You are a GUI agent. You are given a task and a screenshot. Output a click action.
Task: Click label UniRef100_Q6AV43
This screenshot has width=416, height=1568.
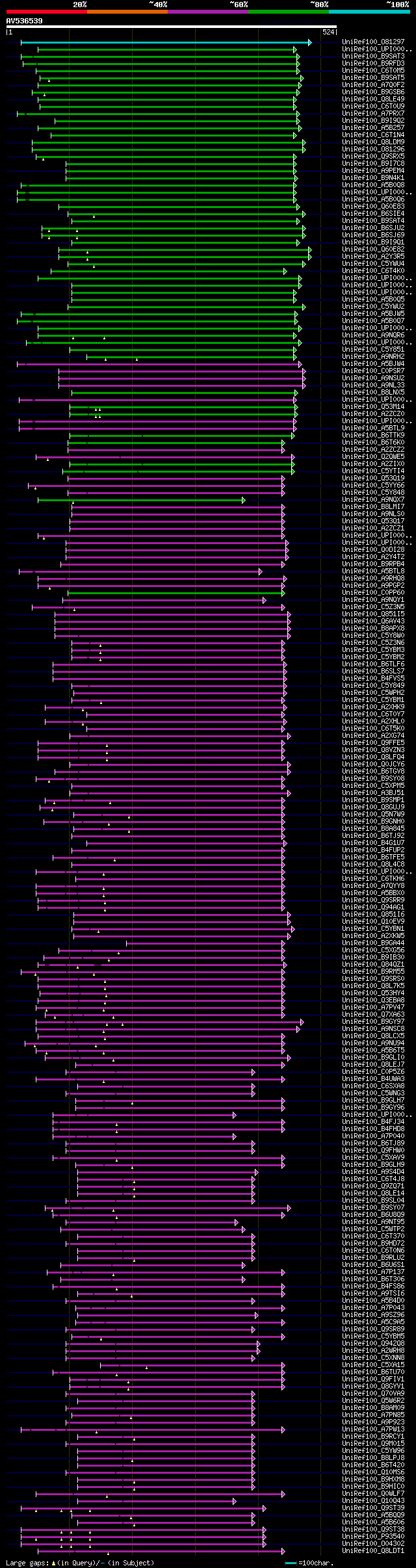pyautogui.click(x=373, y=621)
